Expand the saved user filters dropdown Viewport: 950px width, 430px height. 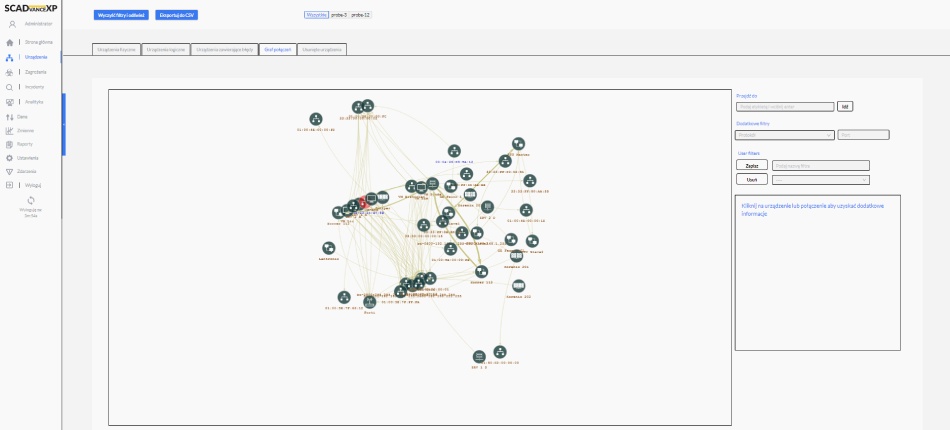click(821, 180)
